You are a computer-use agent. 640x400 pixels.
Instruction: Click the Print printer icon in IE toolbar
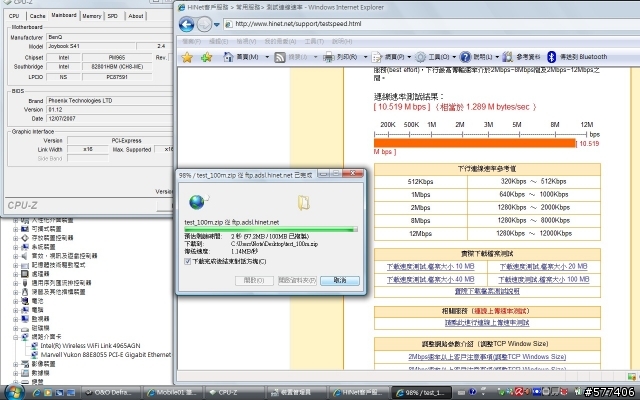329,57
